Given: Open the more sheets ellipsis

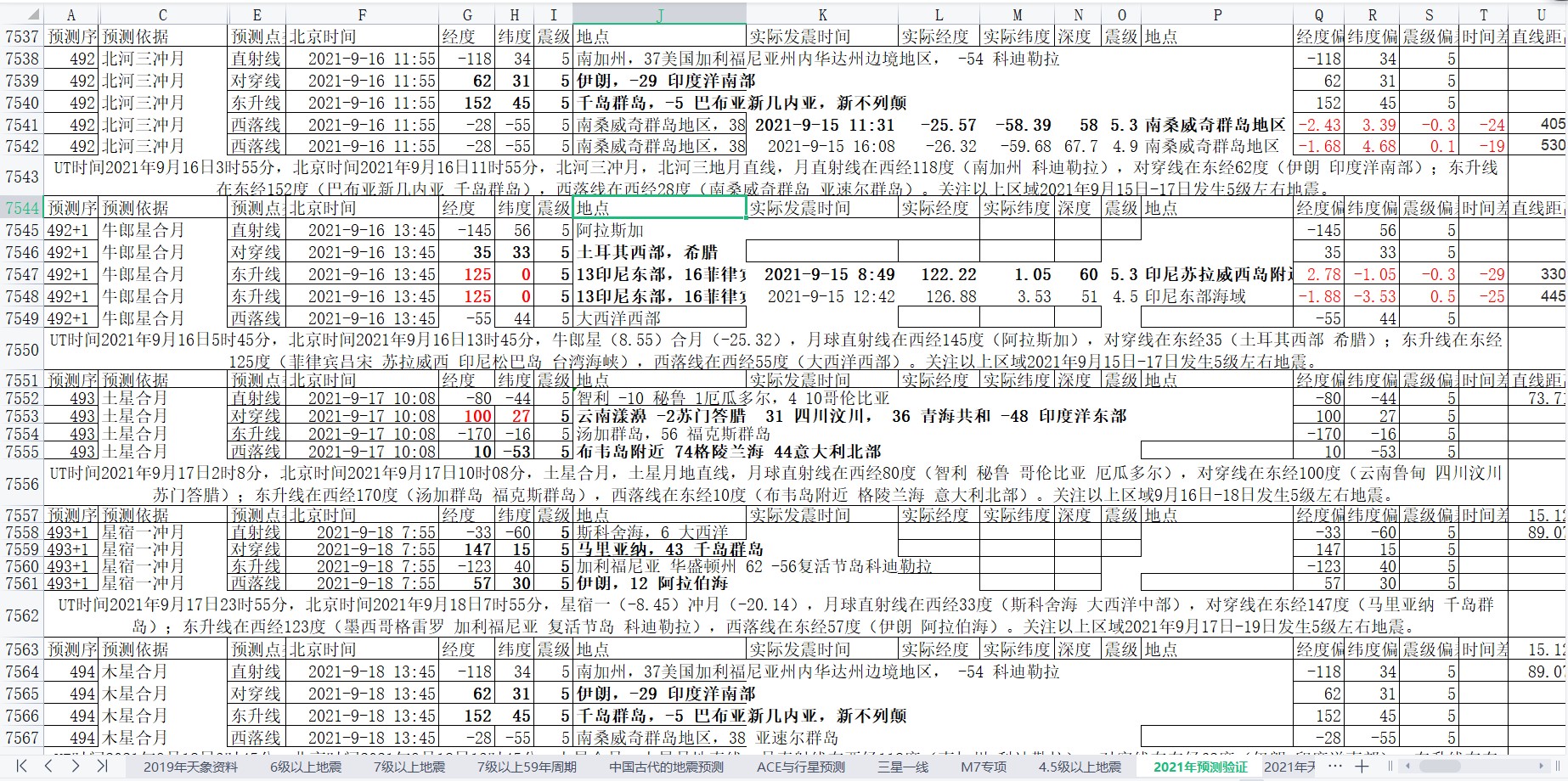Looking at the screenshot, I should 1336,766.
